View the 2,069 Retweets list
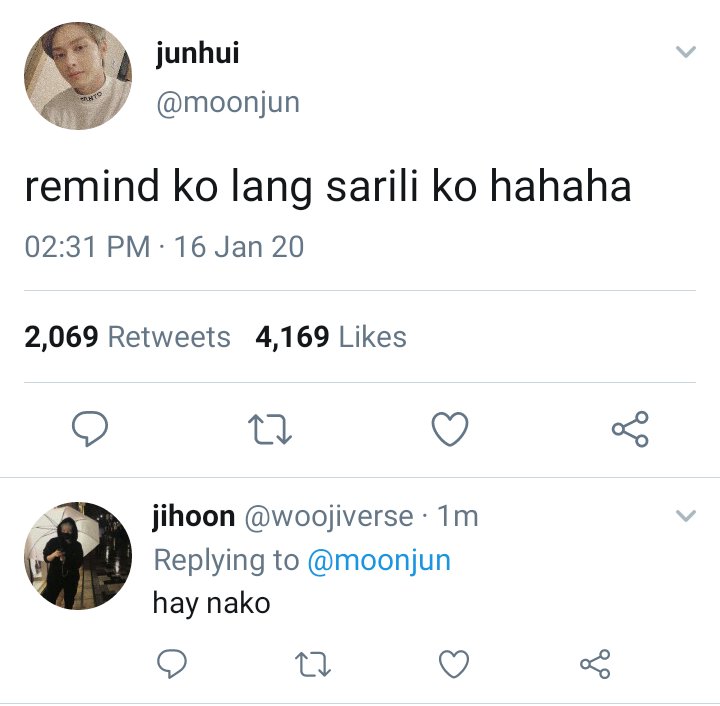The width and height of the screenshot is (720, 706). click(127, 337)
